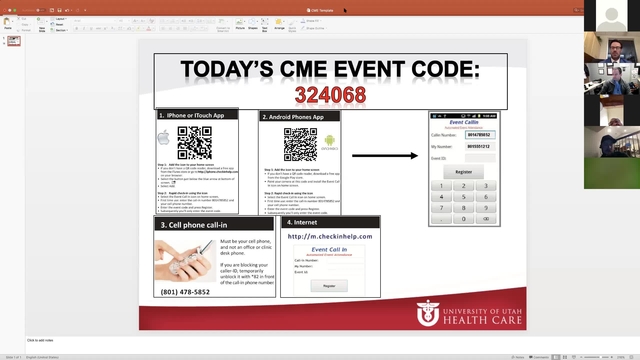
Task: Click the red event code 324068
Action: pos(330,95)
